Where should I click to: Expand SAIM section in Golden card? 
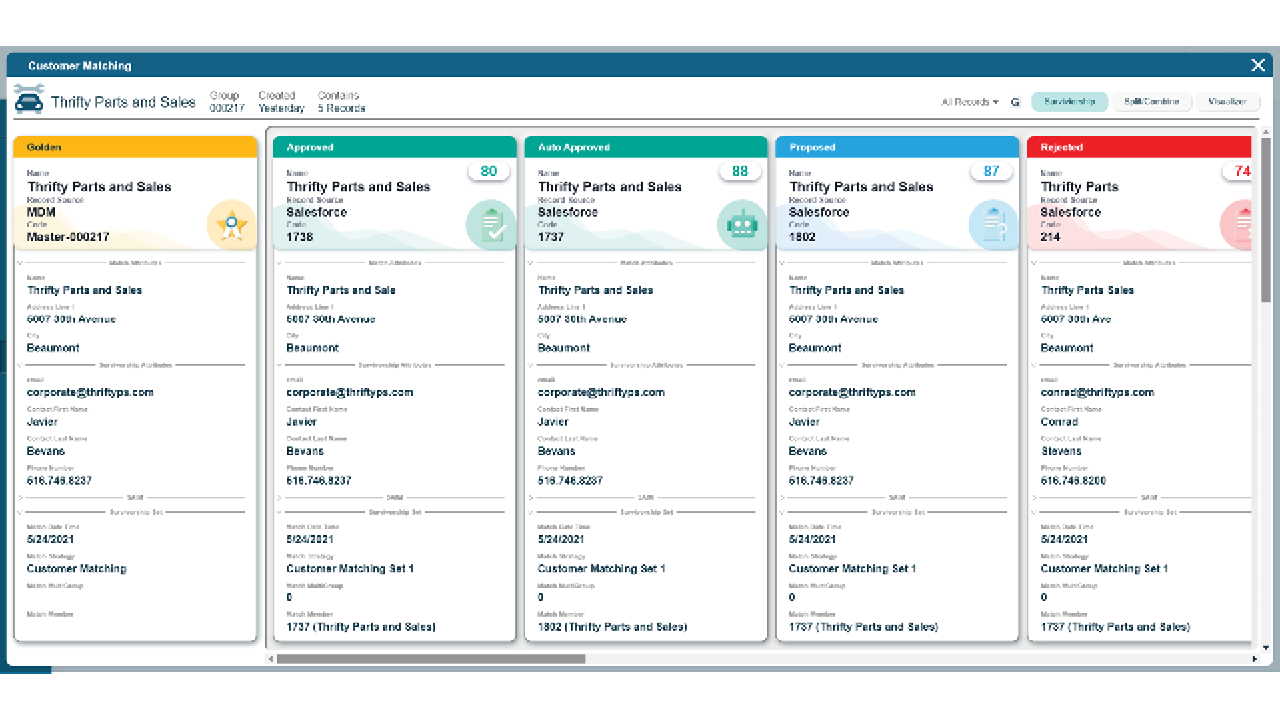point(20,497)
